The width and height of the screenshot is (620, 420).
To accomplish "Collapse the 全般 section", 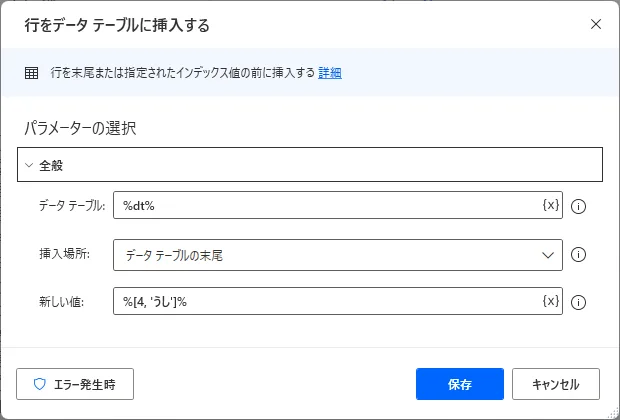I will coord(30,164).
